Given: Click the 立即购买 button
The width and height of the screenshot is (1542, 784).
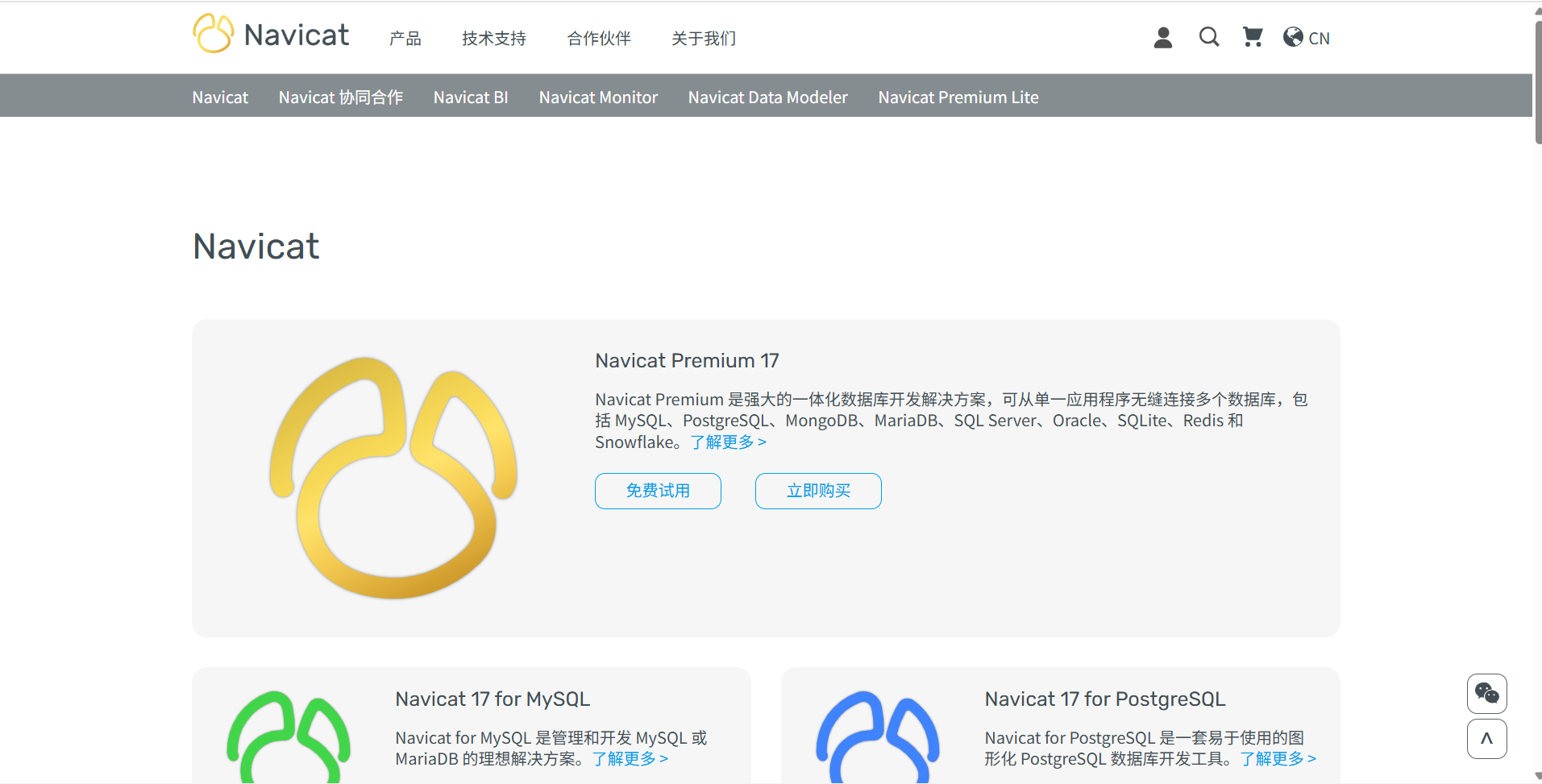Looking at the screenshot, I should (818, 491).
